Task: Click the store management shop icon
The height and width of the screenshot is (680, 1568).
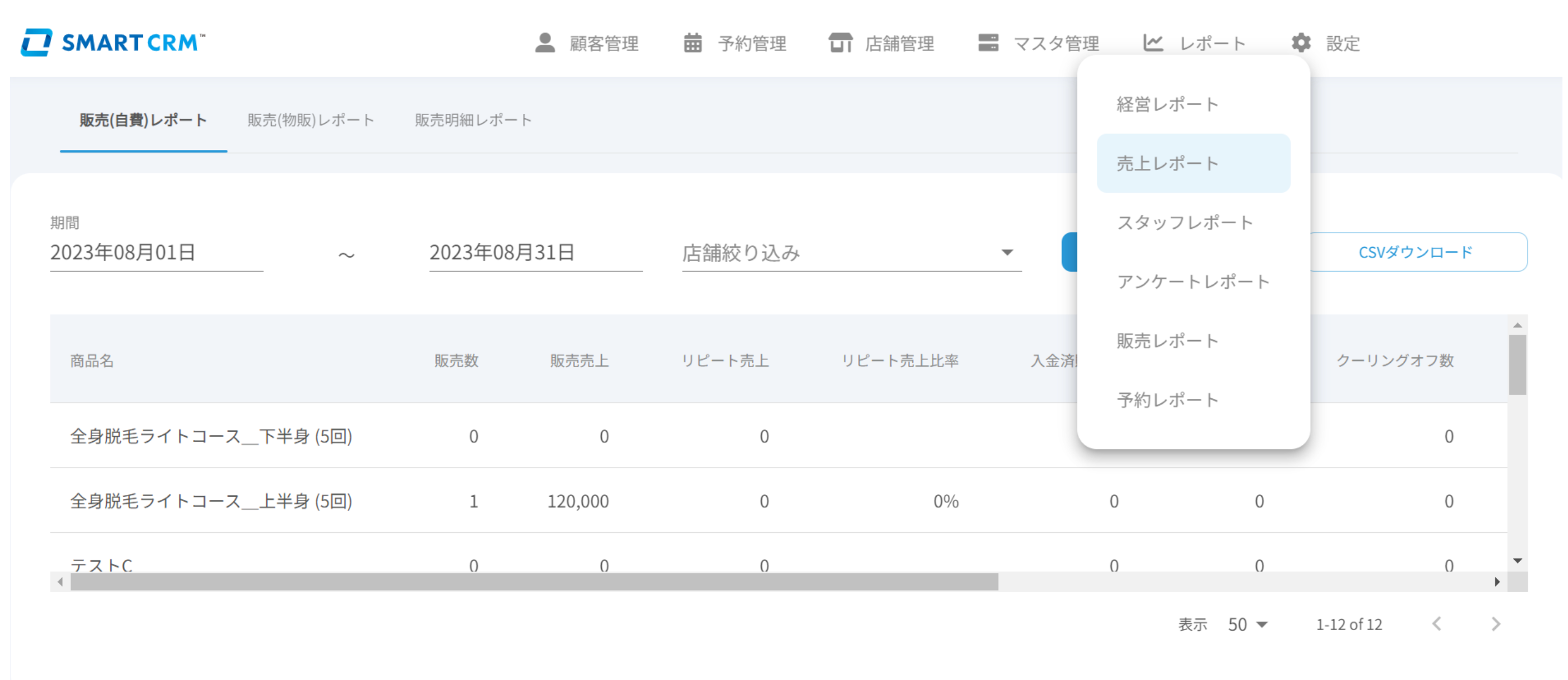Action: click(840, 43)
